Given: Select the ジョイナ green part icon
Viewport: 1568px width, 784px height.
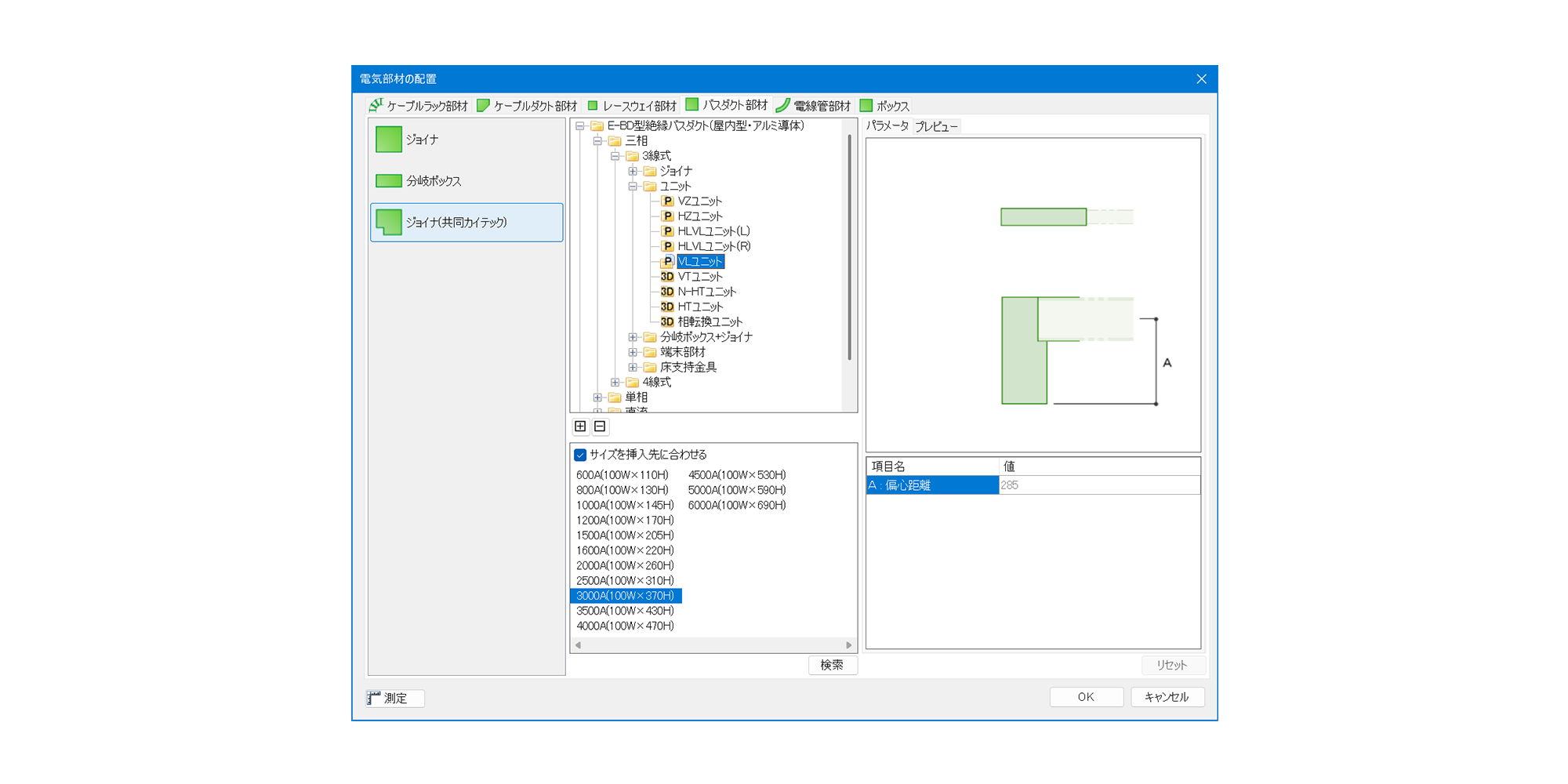Looking at the screenshot, I should click(389, 140).
